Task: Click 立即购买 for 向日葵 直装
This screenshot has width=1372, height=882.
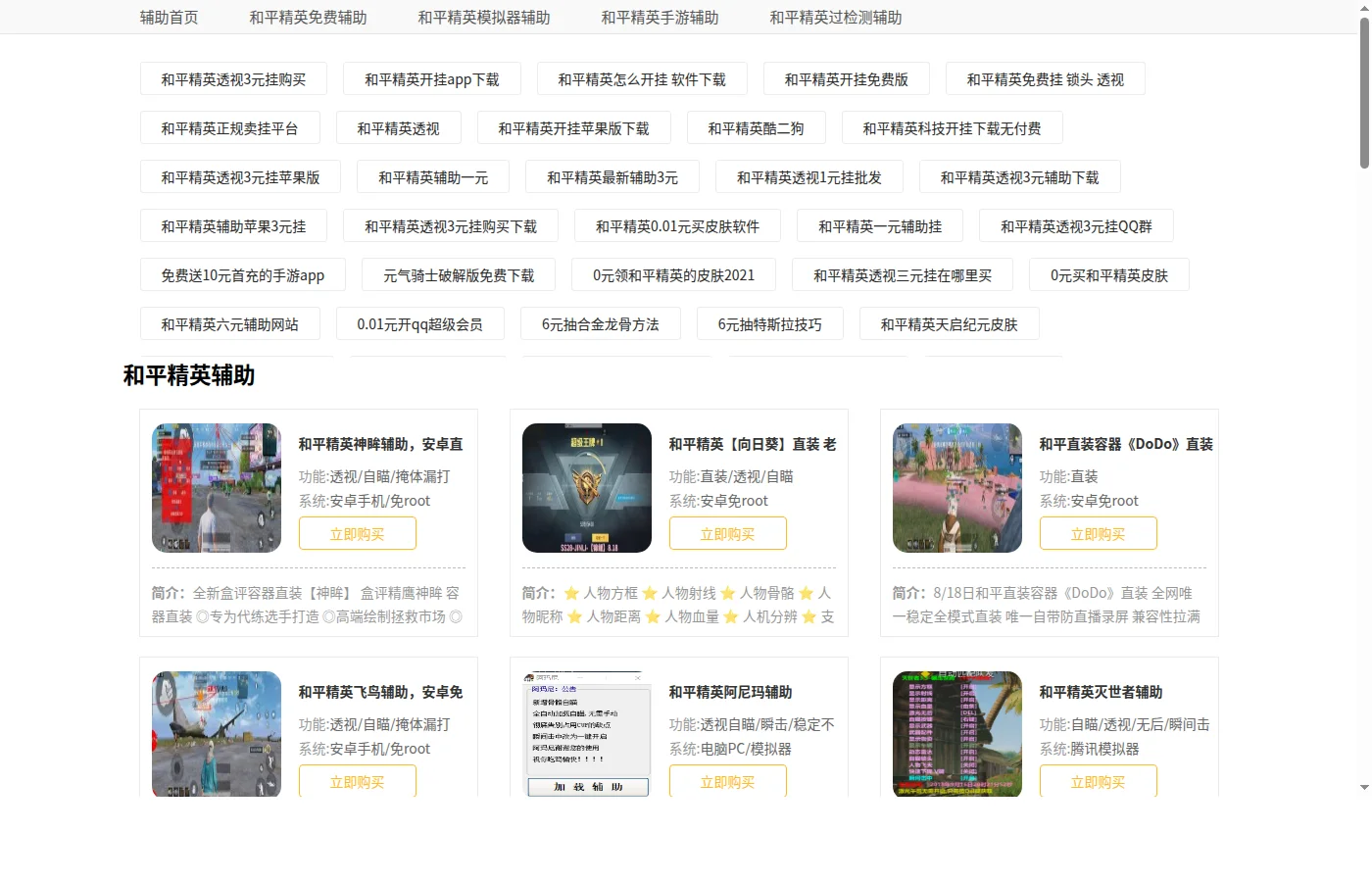Action: 728,534
